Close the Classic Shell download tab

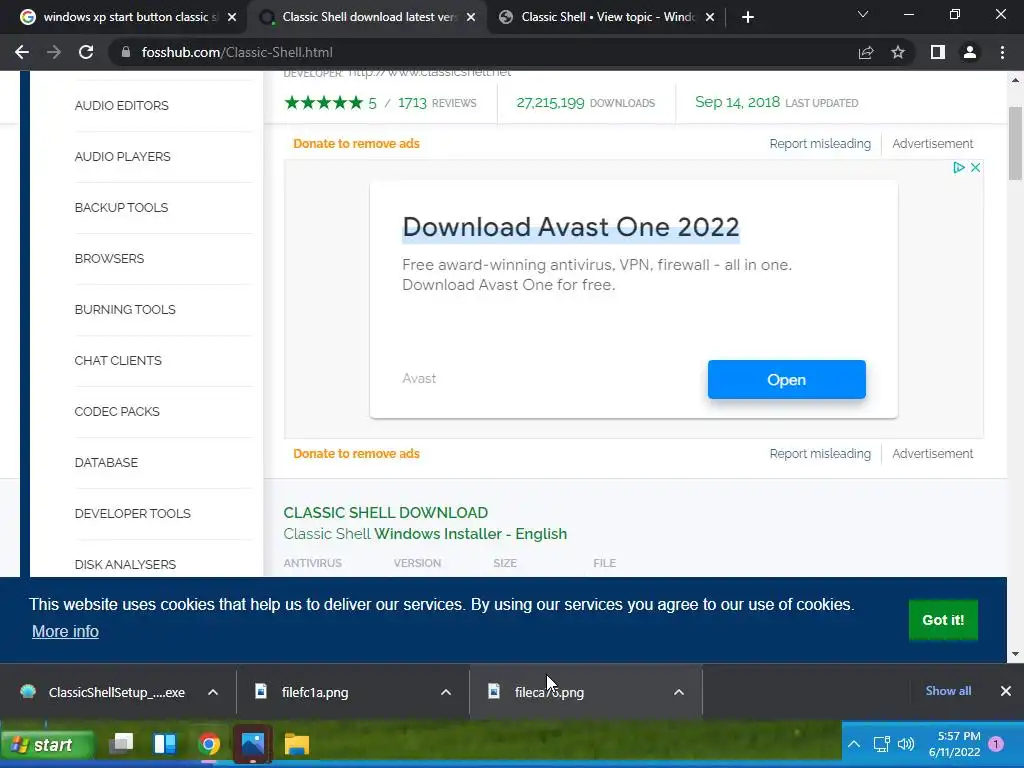pyautogui.click(x=471, y=17)
